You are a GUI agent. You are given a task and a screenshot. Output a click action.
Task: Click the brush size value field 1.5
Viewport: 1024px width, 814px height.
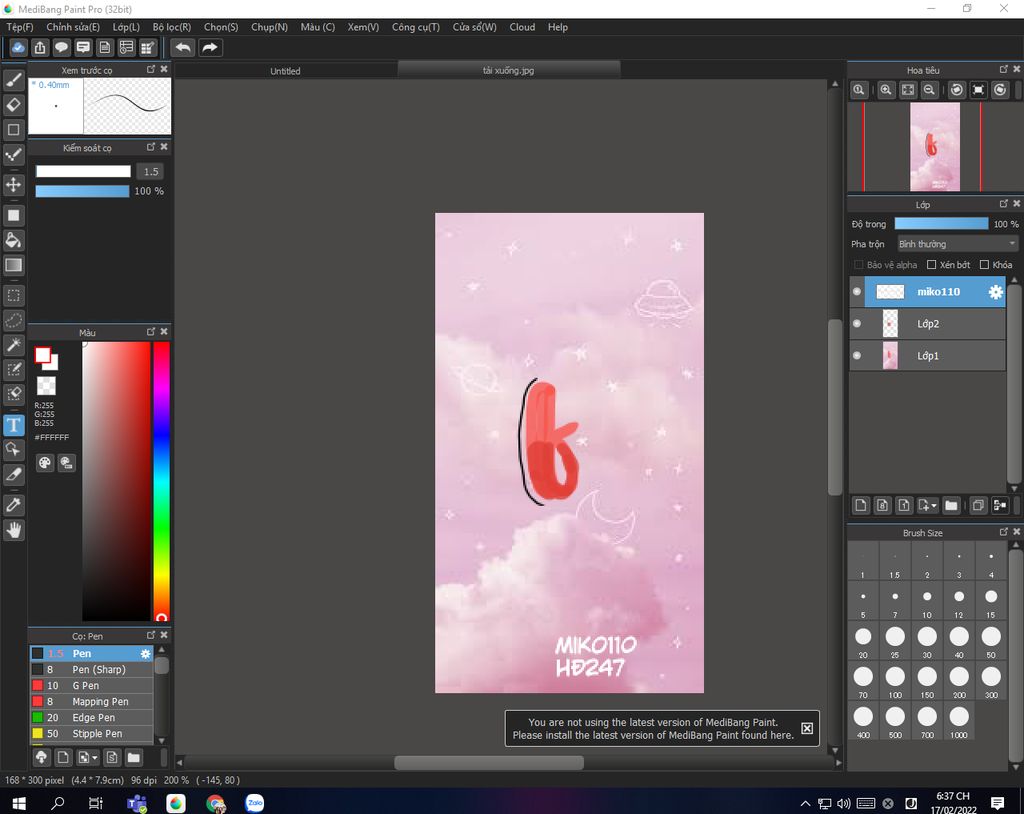point(151,172)
